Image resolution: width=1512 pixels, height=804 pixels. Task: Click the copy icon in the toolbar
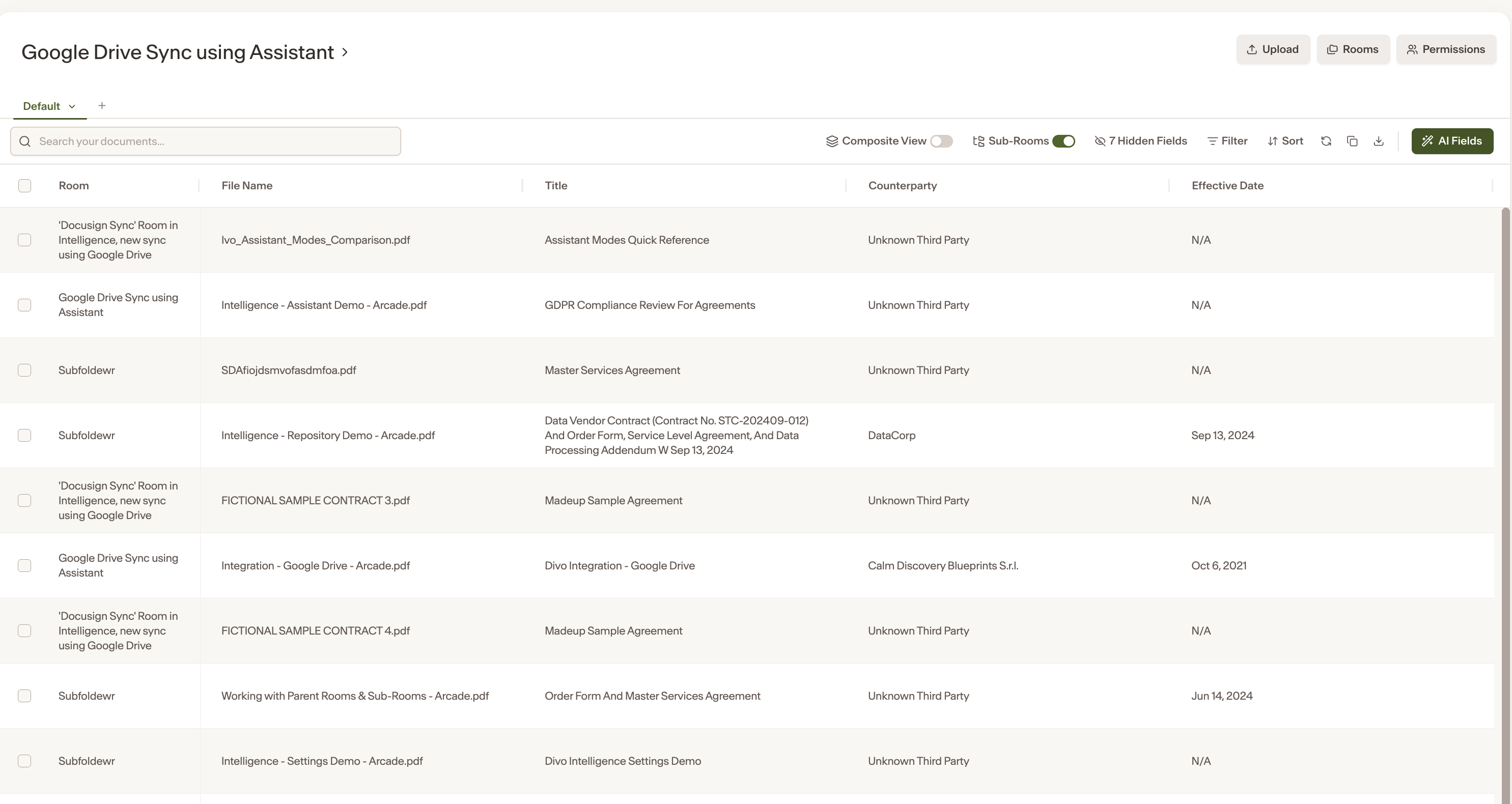(1352, 141)
